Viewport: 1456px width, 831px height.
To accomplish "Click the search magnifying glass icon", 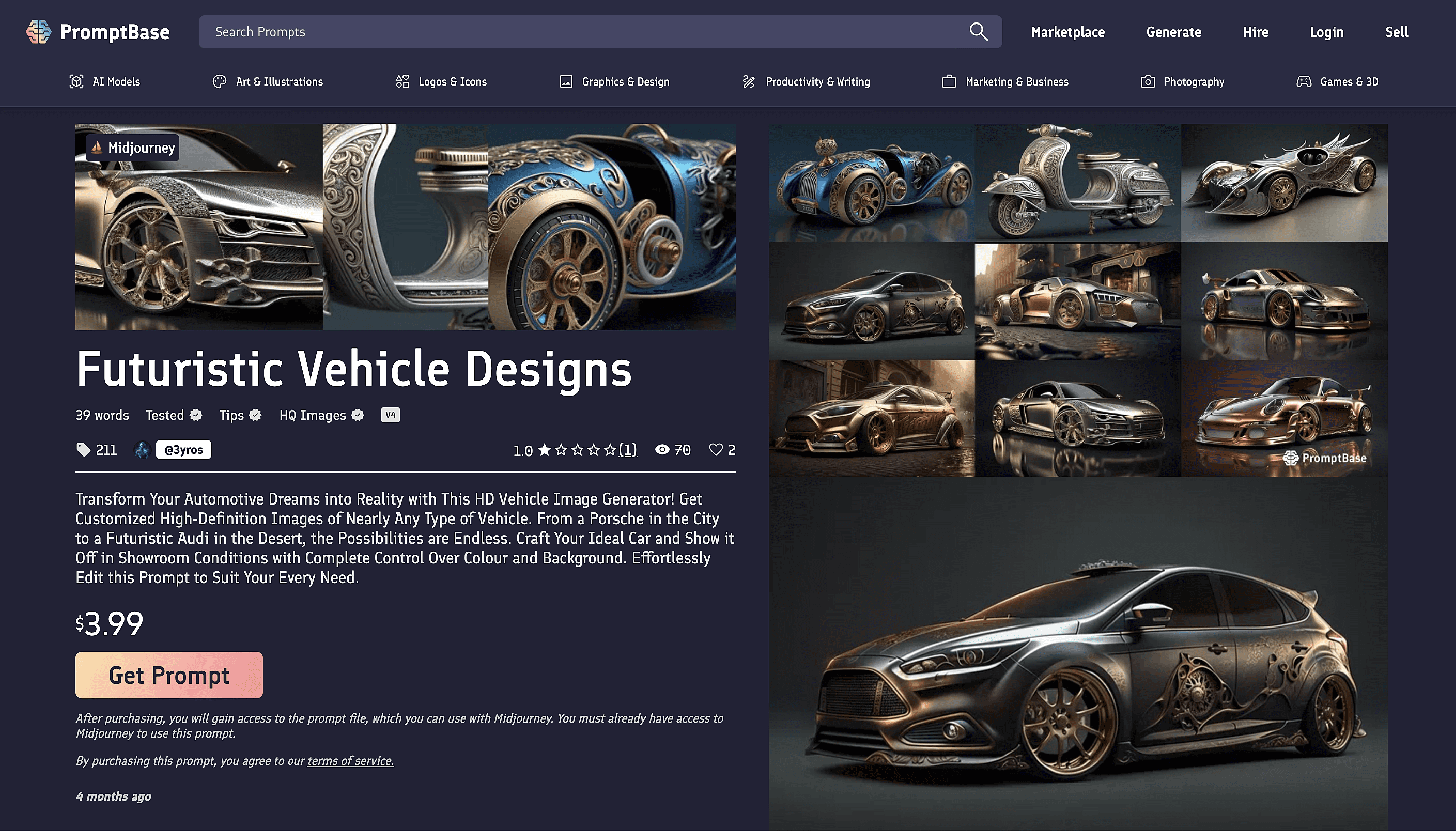I will pos(977,31).
